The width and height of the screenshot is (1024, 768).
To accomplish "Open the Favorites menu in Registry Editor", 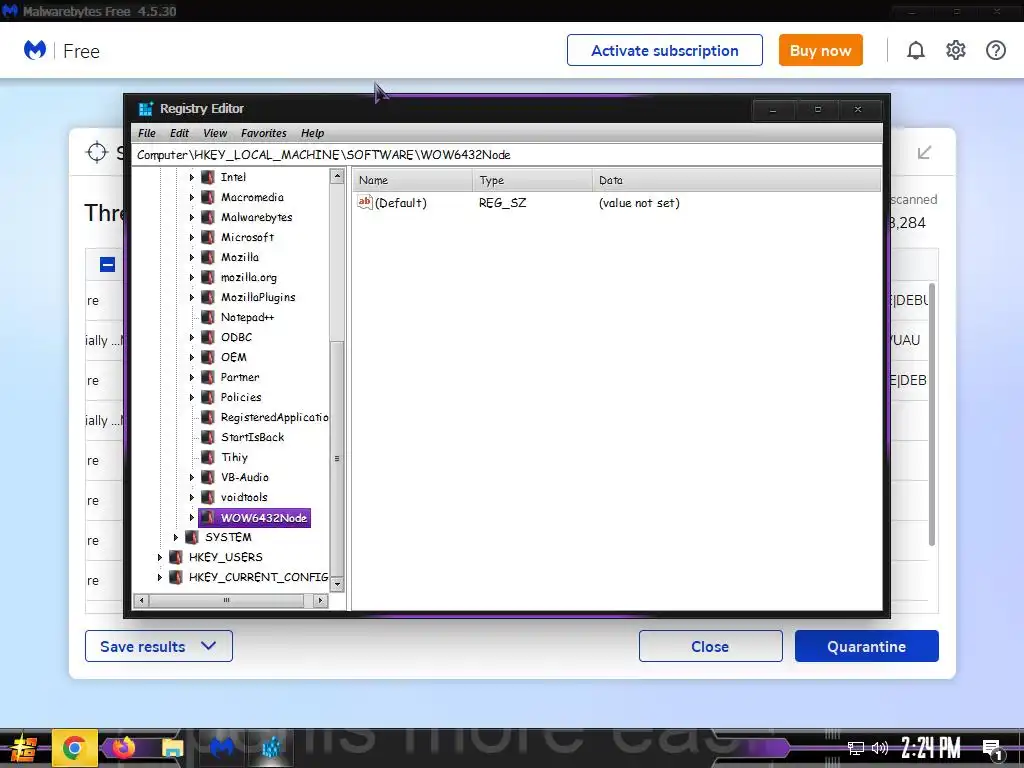I will pyautogui.click(x=263, y=133).
